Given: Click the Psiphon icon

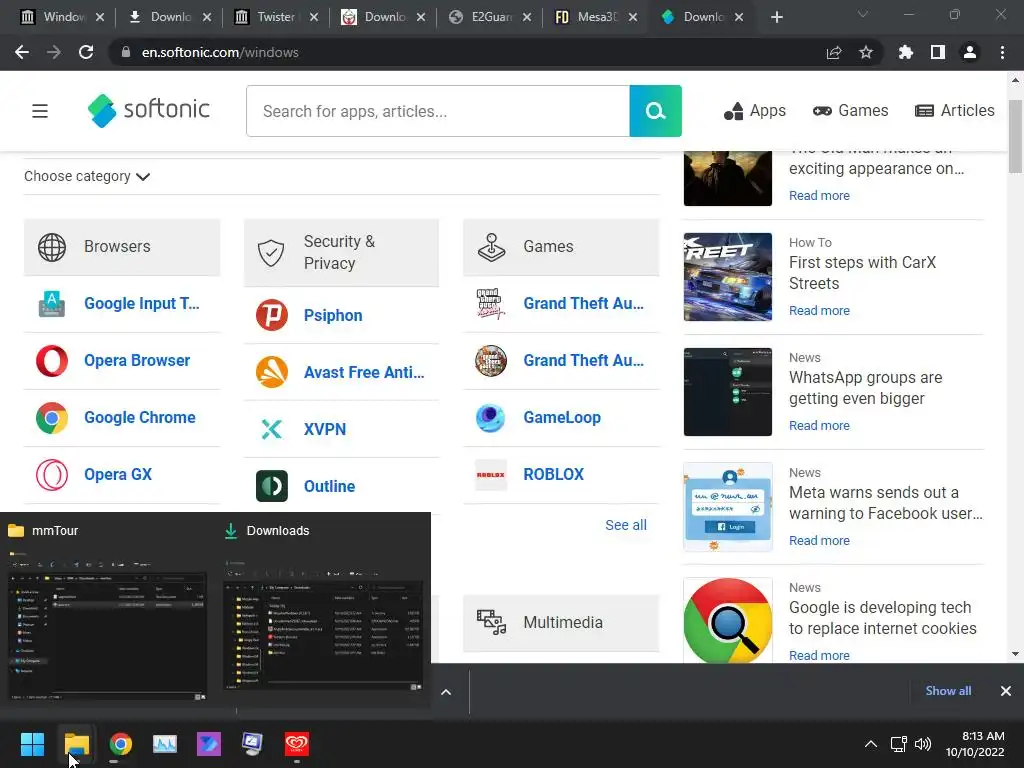Looking at the screenshot, I should pos(272,315).
